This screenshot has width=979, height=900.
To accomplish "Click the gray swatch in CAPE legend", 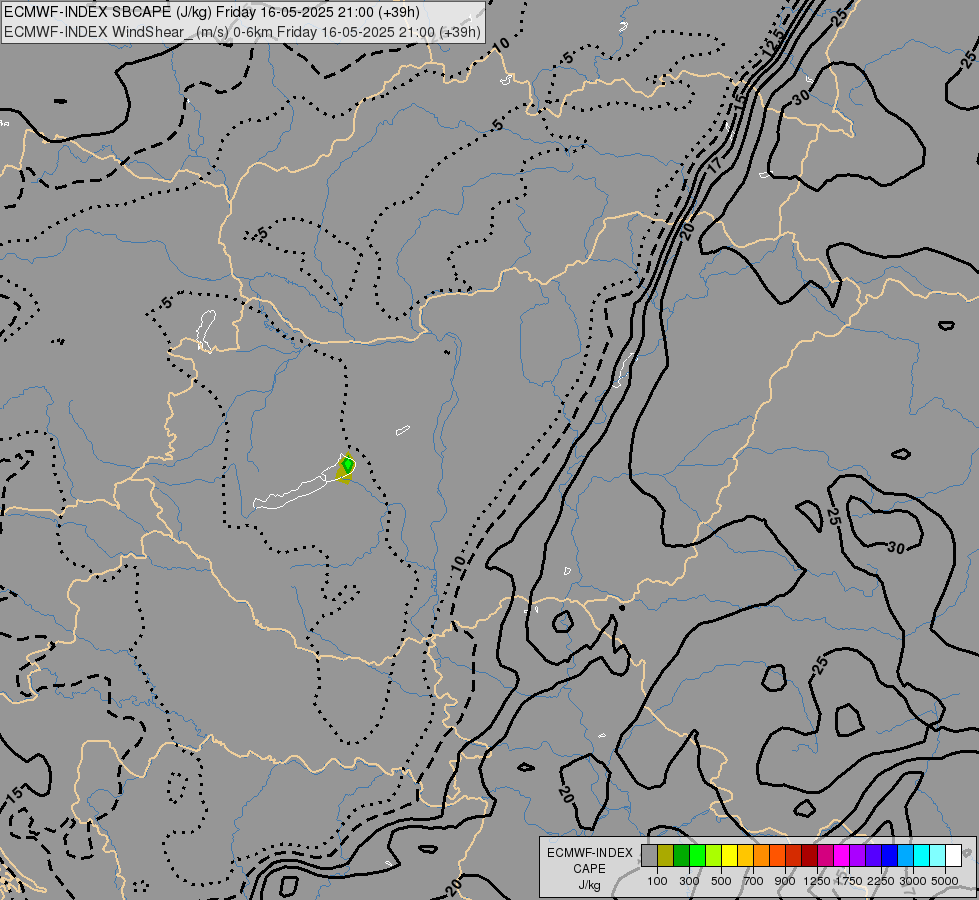I will tap(649, 855).
